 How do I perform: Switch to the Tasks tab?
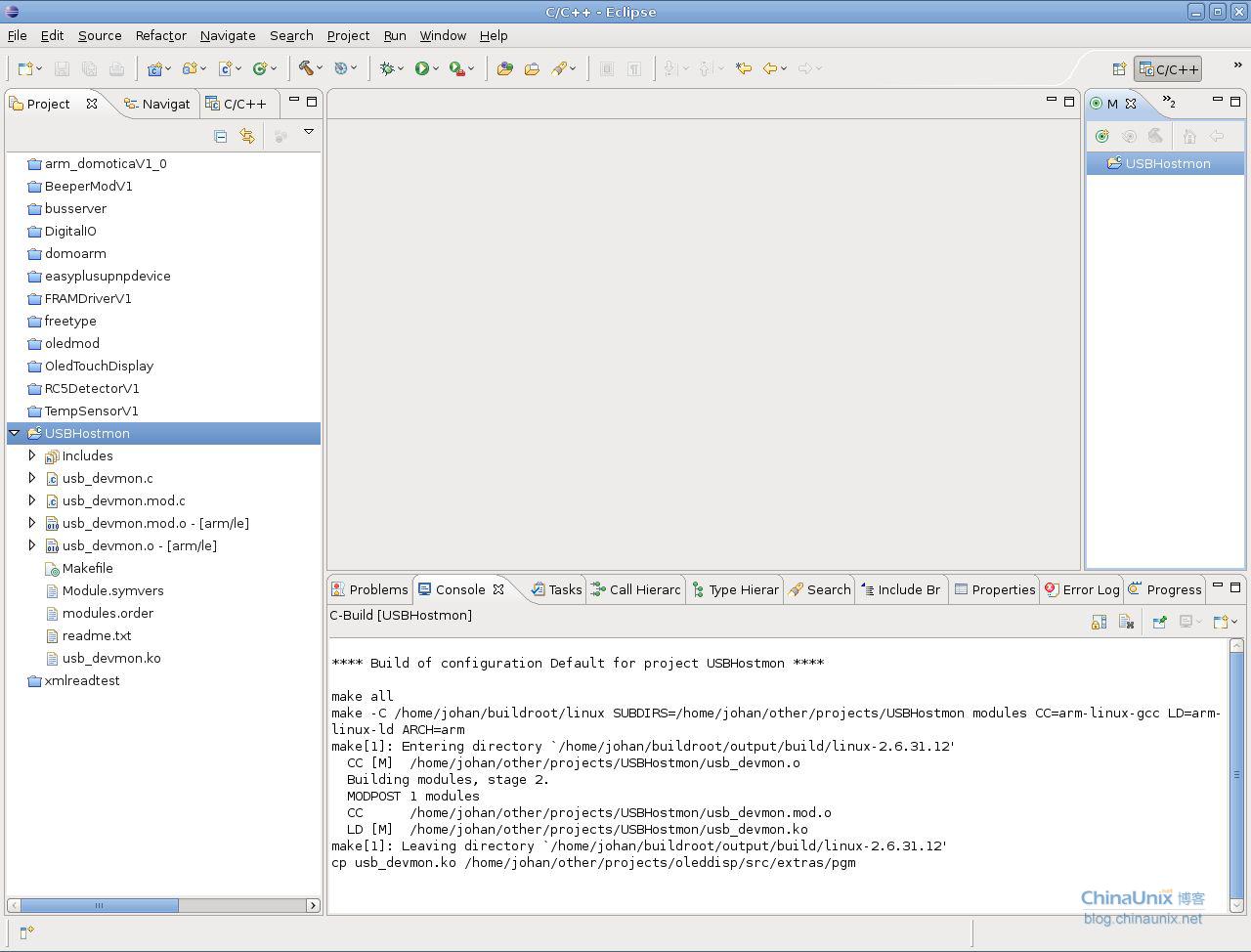(556, 589)
